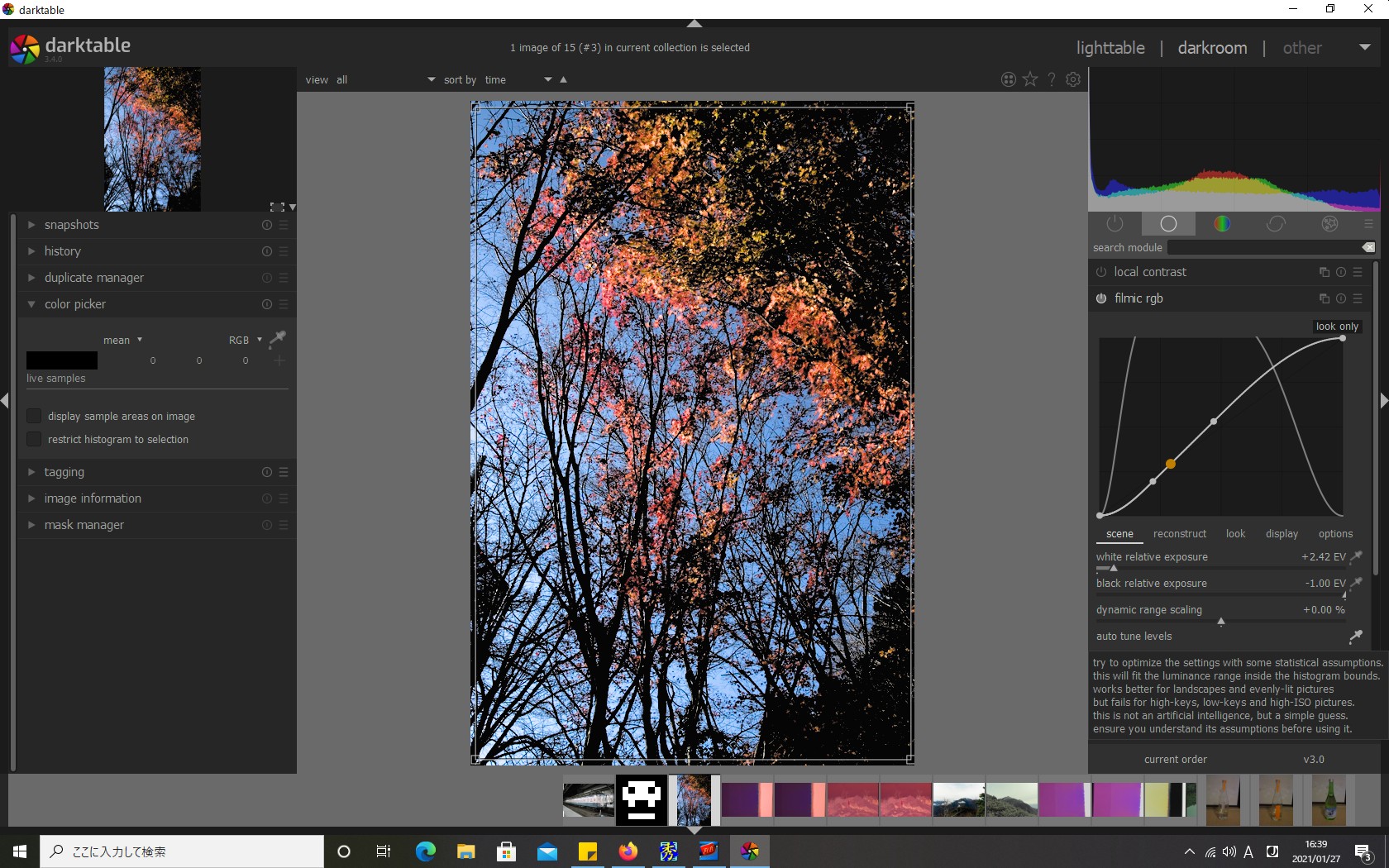Open the filmic scene tab

(x=1119, y=534)
